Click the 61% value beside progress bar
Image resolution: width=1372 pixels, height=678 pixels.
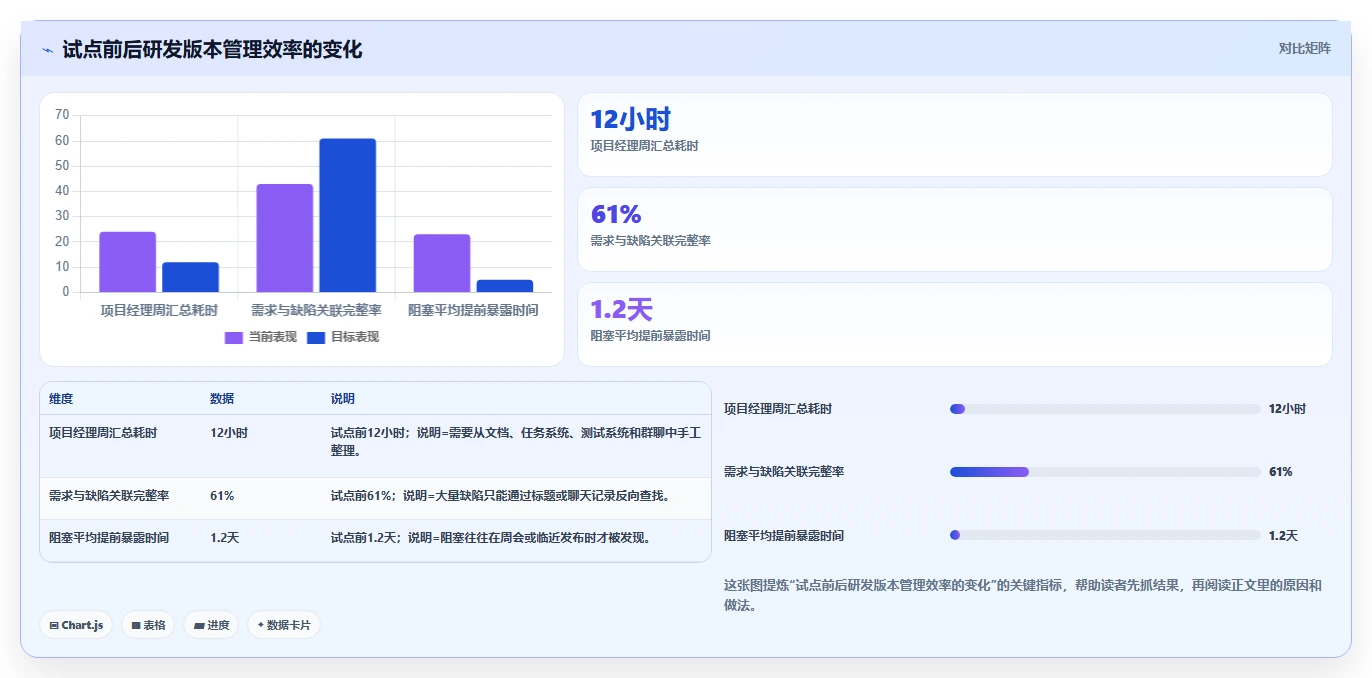1281,472
